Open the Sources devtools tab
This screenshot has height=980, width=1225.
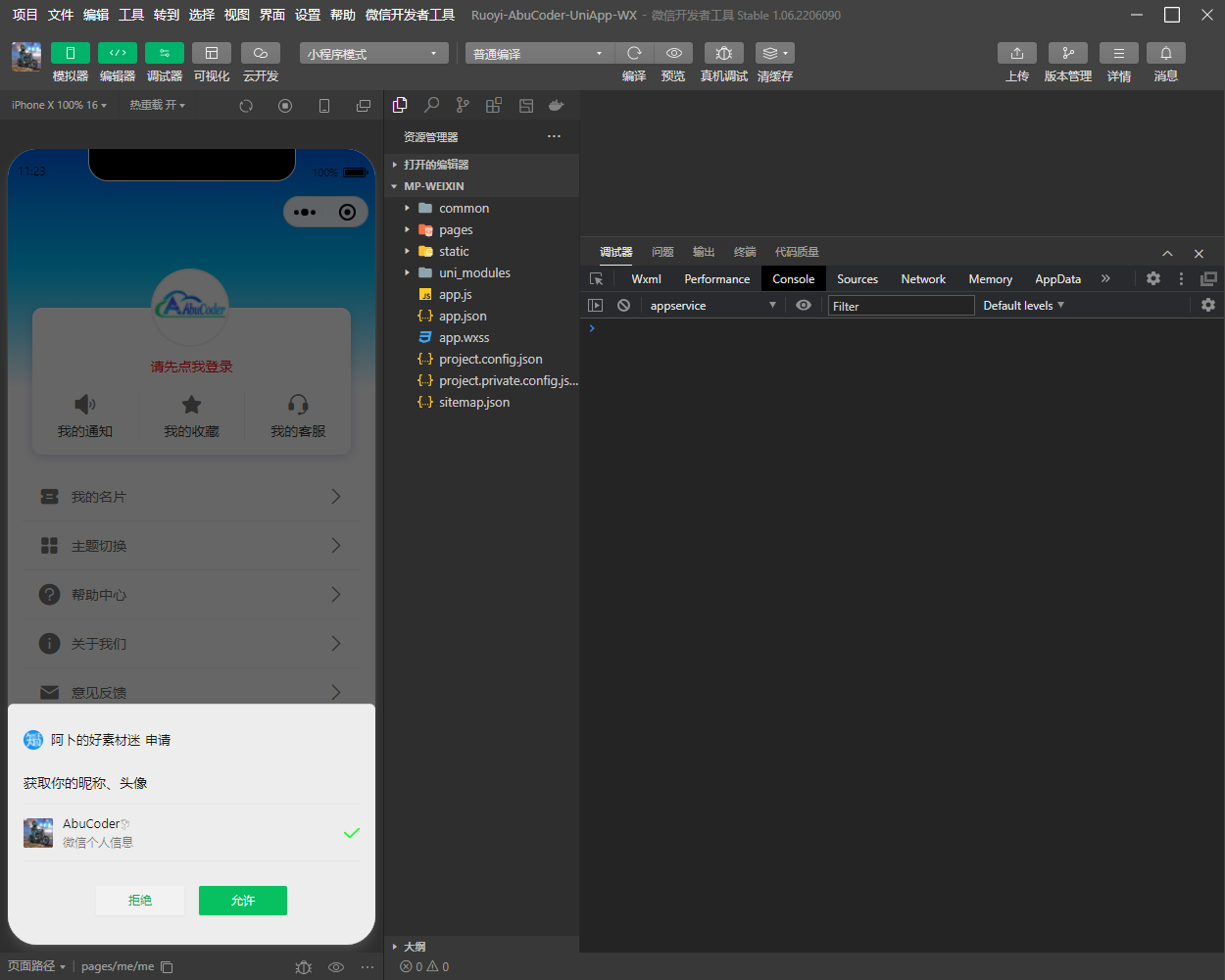click(x=857, y=278)
